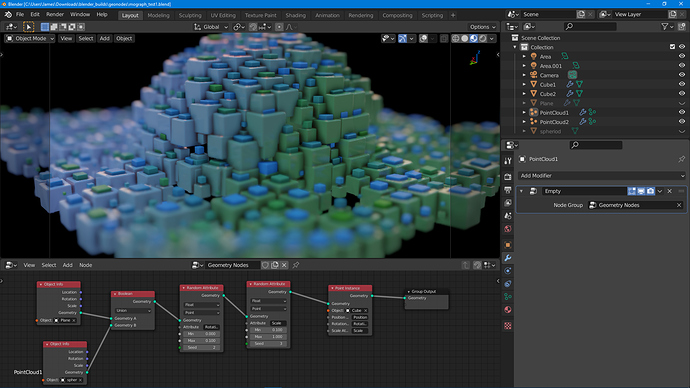Adjust Max 1.000 slider in Random Attribute node
The height and width of the screenshot is (388, 690).
[x=268, y=337]
